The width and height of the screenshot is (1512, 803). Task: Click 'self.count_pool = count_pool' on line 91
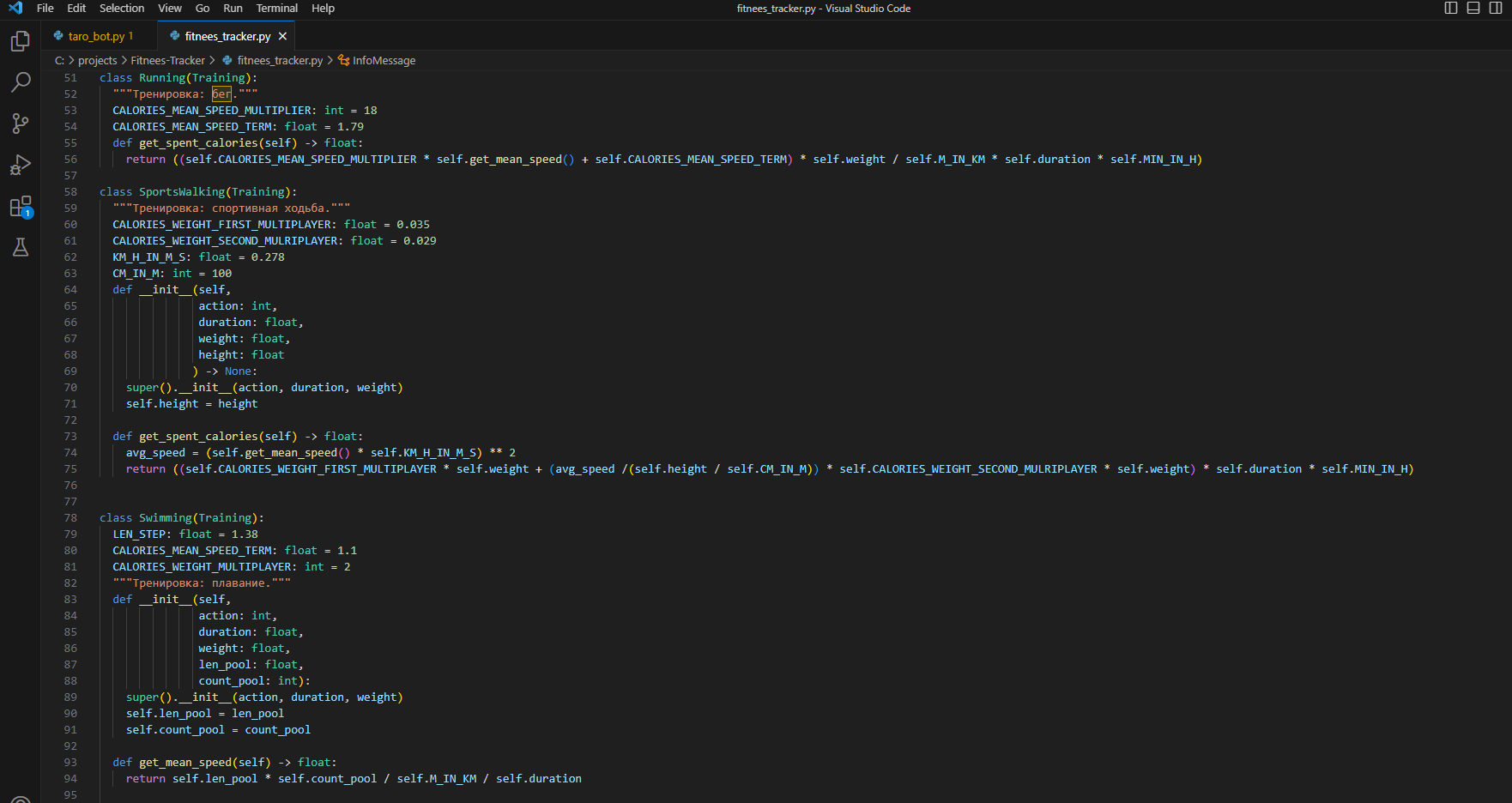[x=219, y=729]
